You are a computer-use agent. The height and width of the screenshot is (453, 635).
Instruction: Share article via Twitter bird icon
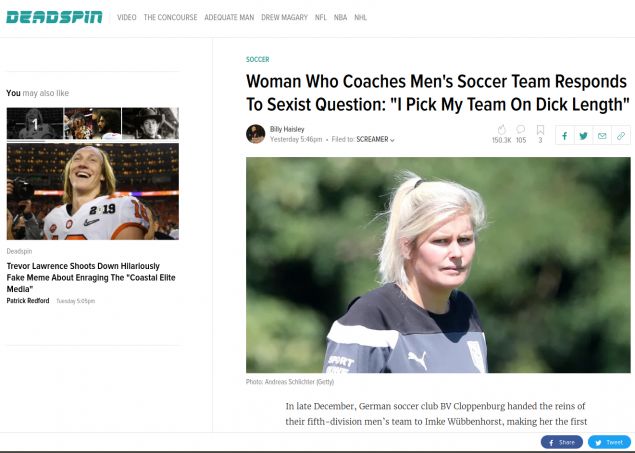point(584,135)
